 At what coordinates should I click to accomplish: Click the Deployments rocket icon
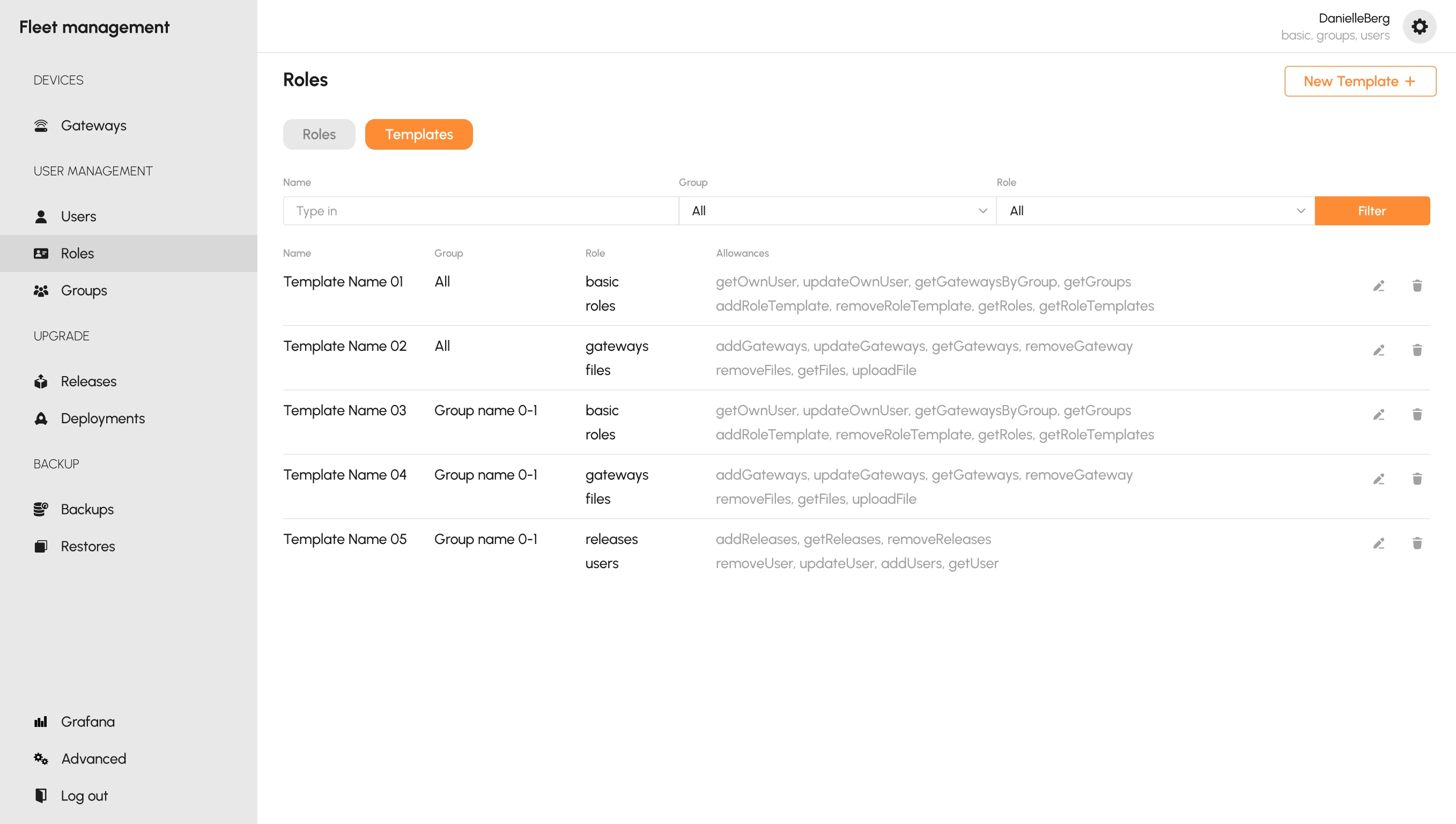pos(41,419)
